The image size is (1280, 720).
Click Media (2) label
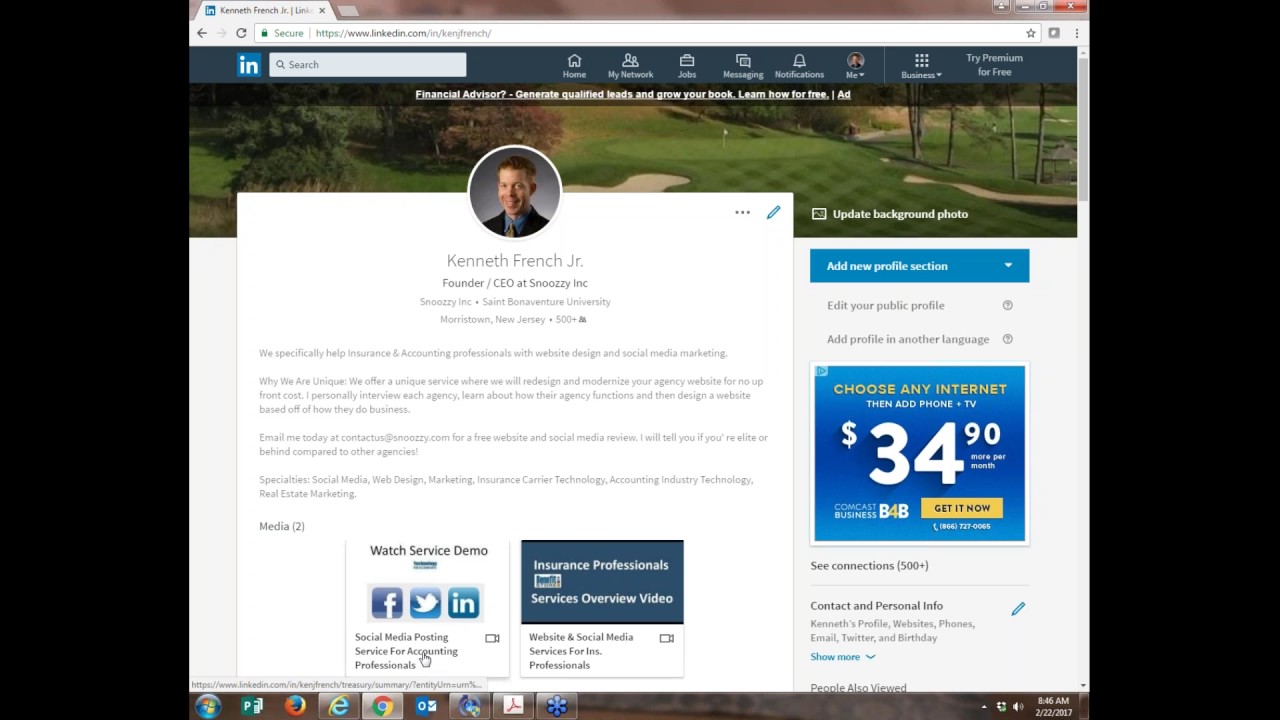click(282, 526)
